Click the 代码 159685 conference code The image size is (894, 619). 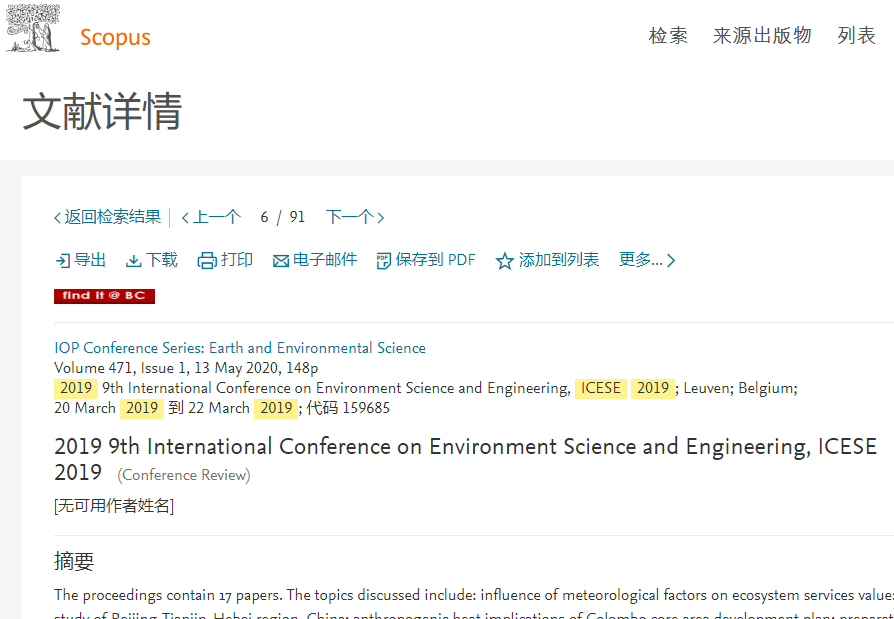[x=348, y=408]
